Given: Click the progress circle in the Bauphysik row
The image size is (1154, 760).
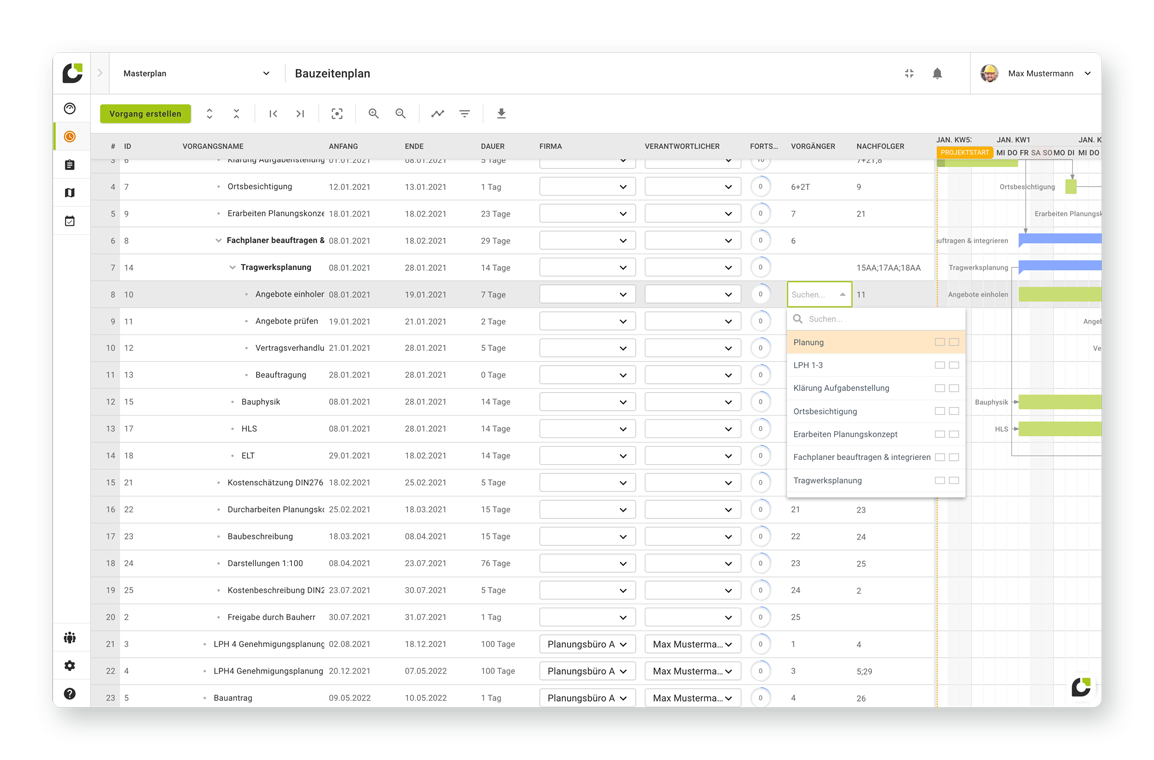Looking at the screenshot, I should [760, 402].
